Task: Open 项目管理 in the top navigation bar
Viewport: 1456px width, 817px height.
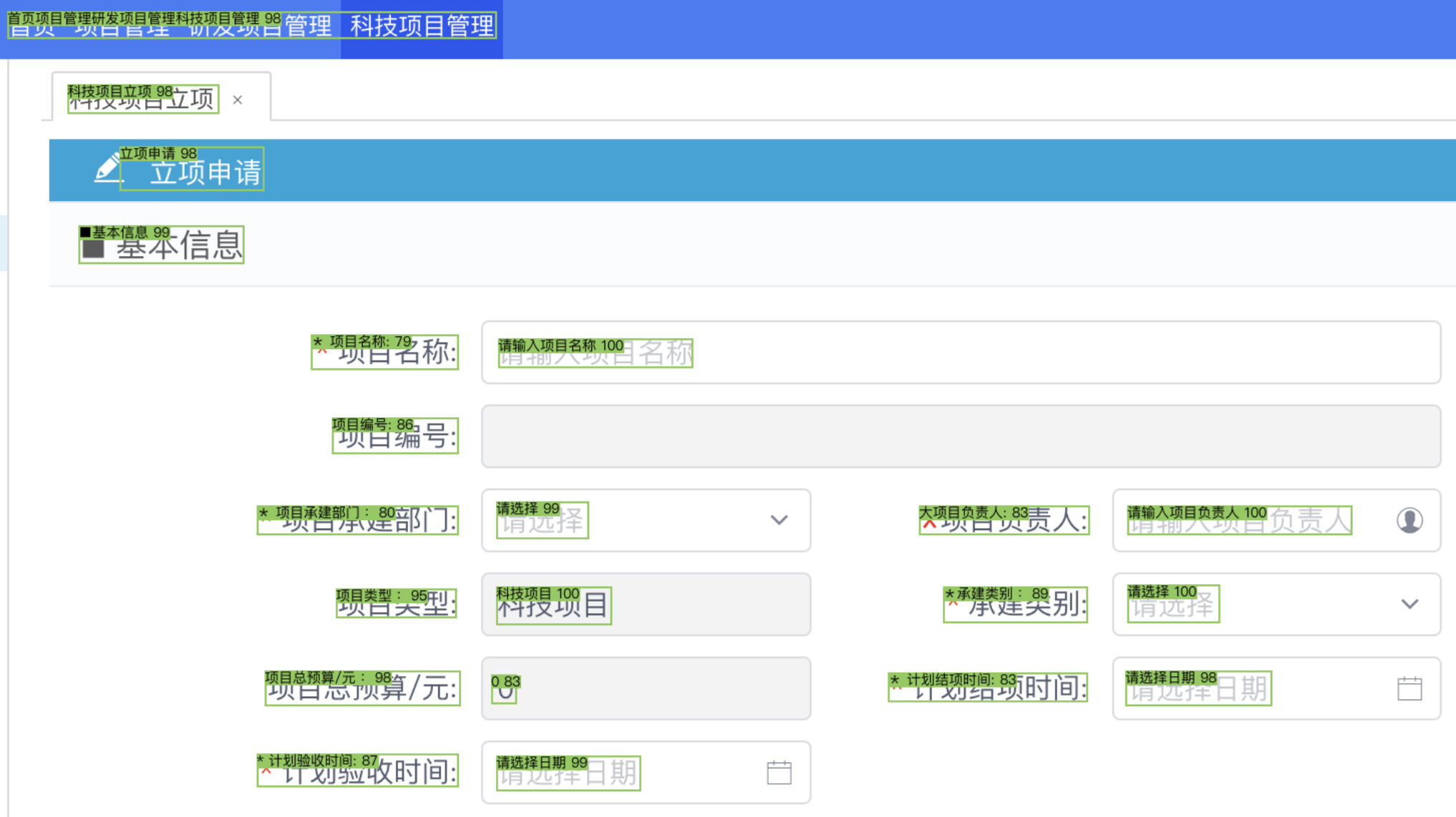Action: [x=122, y=26]
